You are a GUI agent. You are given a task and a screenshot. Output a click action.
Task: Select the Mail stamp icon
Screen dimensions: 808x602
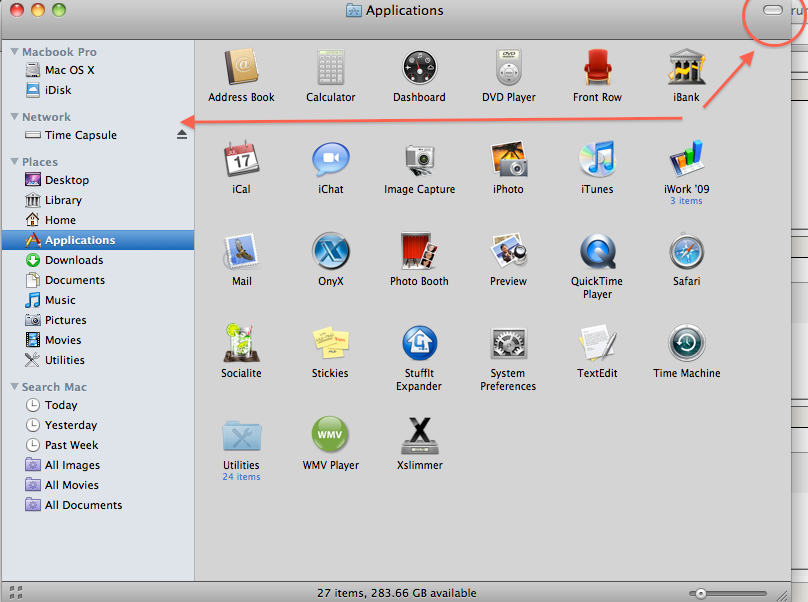coord(241,252)
